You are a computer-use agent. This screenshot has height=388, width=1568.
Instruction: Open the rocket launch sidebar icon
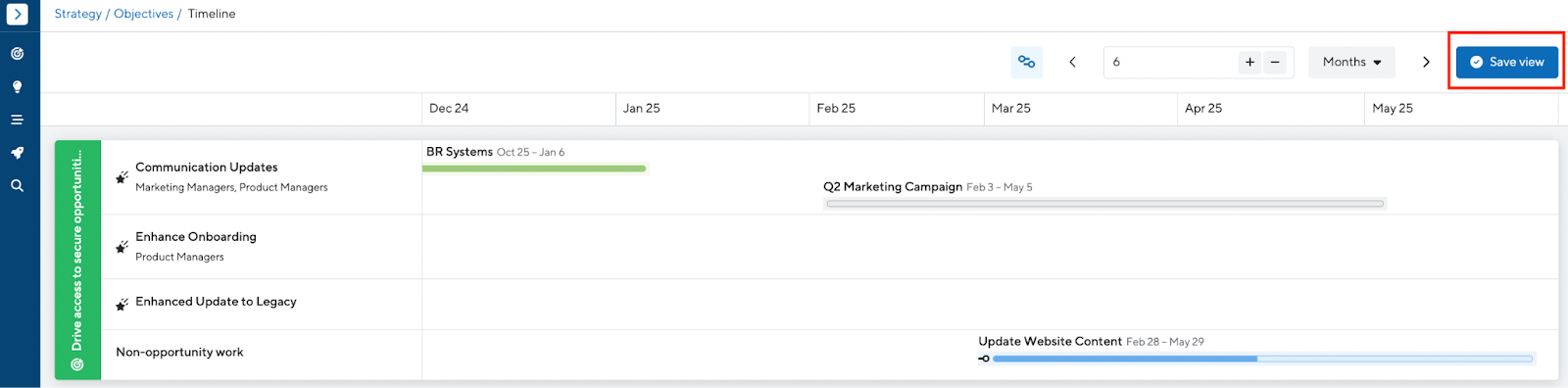[18, 153]
